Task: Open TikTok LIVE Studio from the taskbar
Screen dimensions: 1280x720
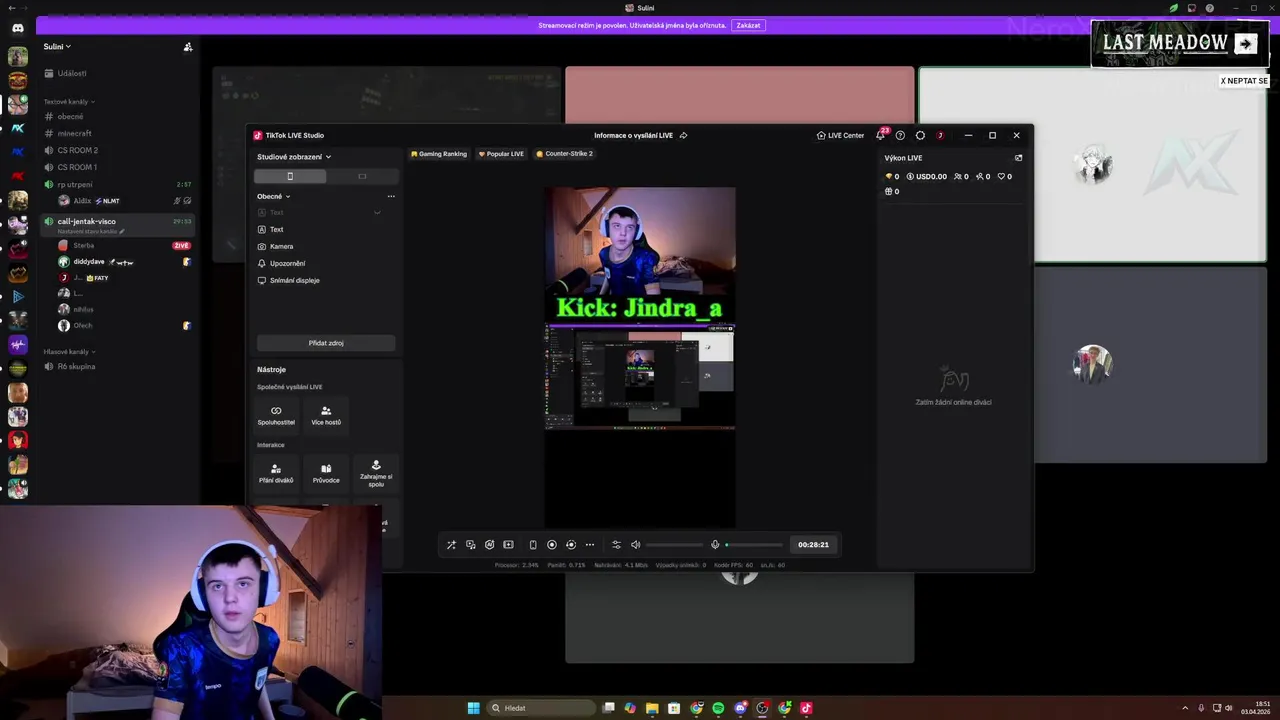Action: pos(806,708)
